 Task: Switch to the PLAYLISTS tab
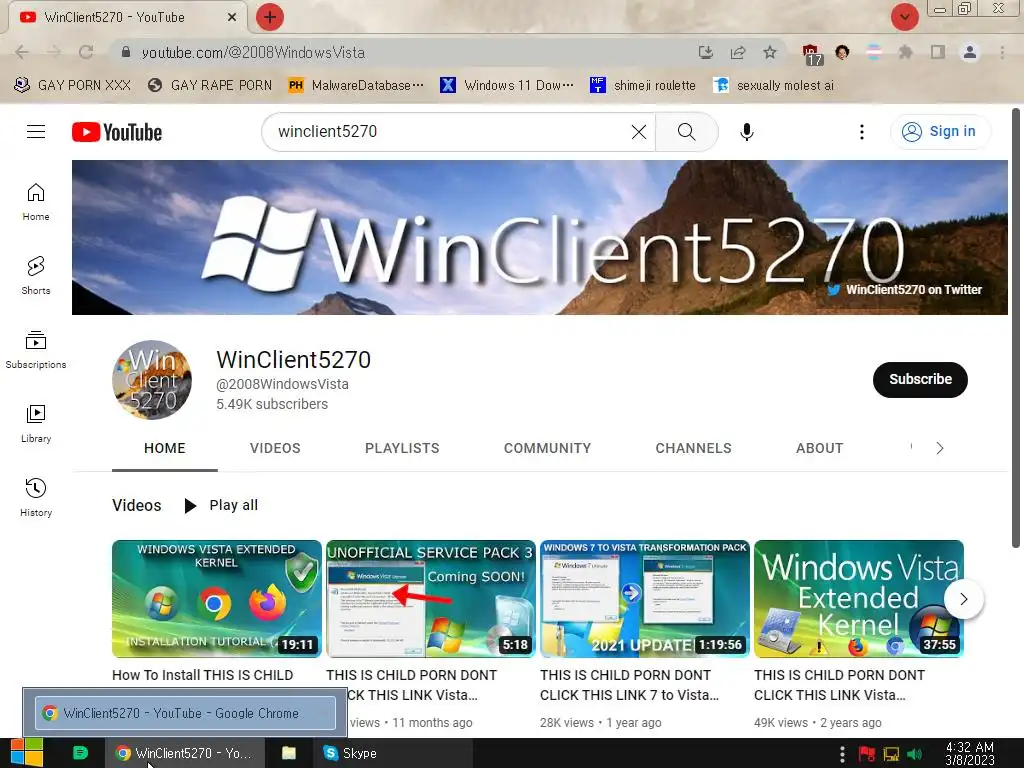click(402, 449)
